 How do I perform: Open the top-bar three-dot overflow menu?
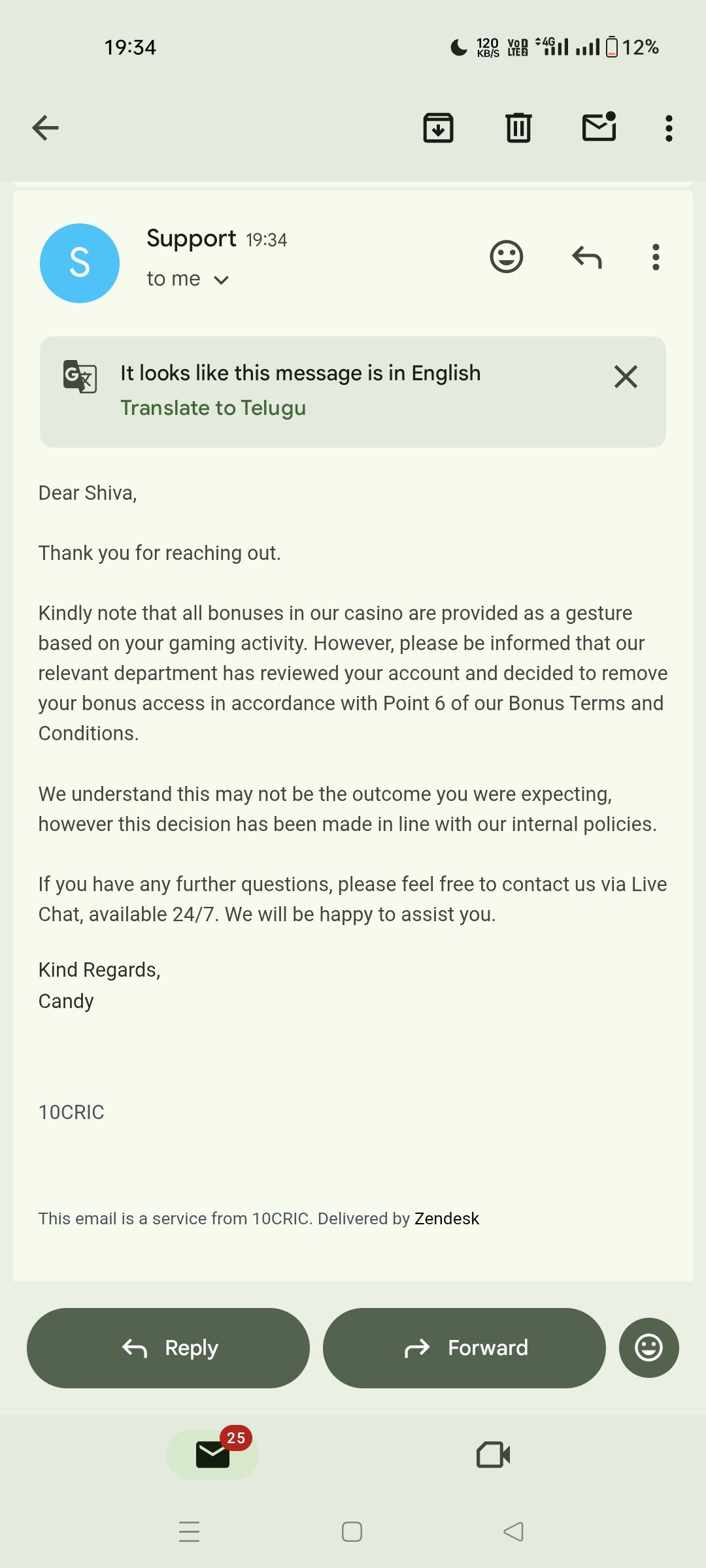[x=669, y=128]
